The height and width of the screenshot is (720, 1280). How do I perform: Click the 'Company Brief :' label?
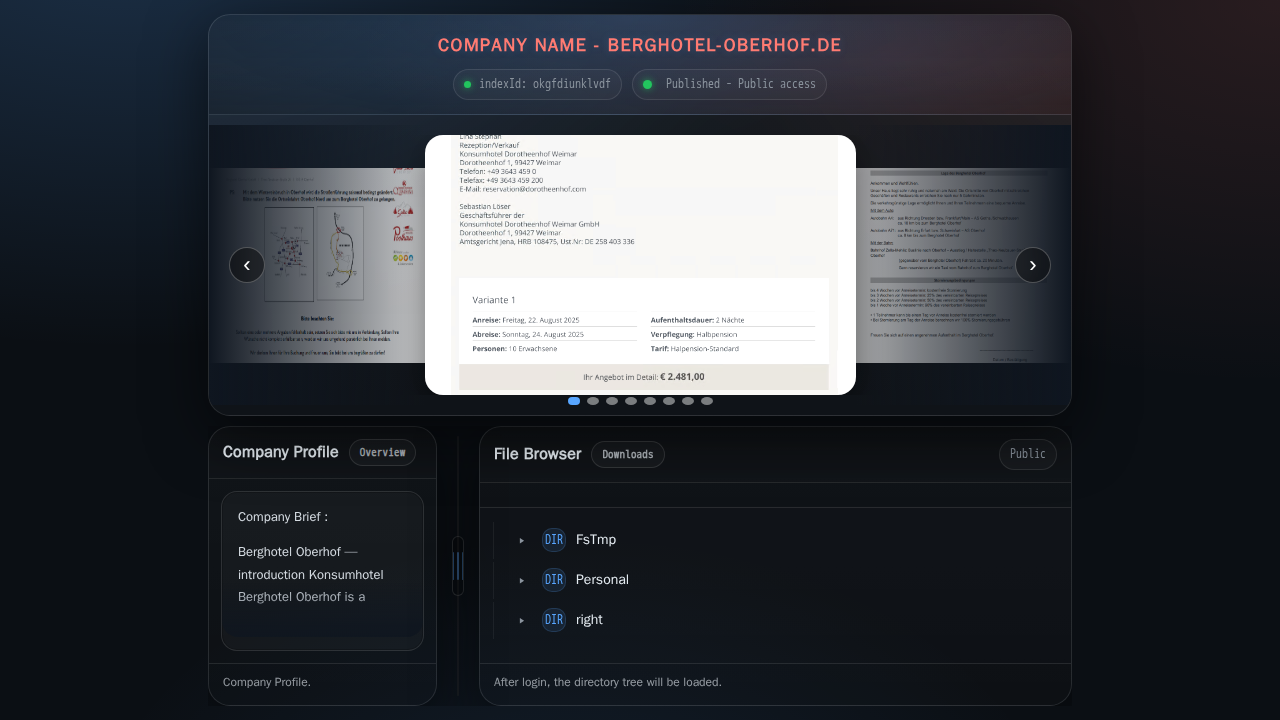point(283,517)
